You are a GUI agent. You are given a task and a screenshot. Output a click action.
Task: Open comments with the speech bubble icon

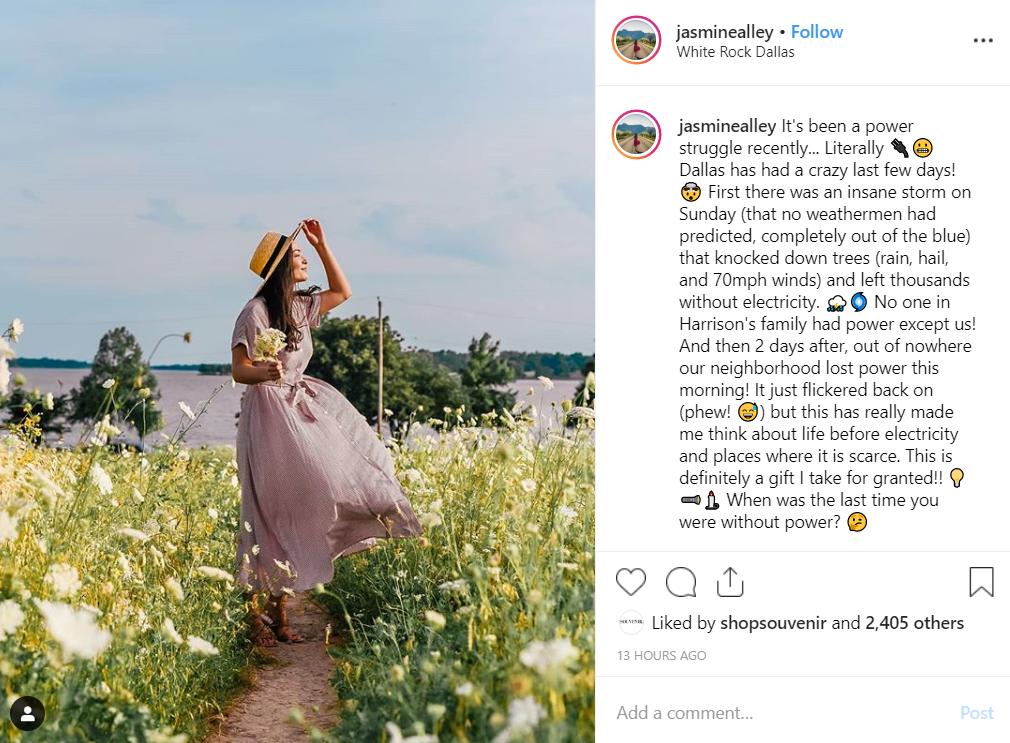681,582
